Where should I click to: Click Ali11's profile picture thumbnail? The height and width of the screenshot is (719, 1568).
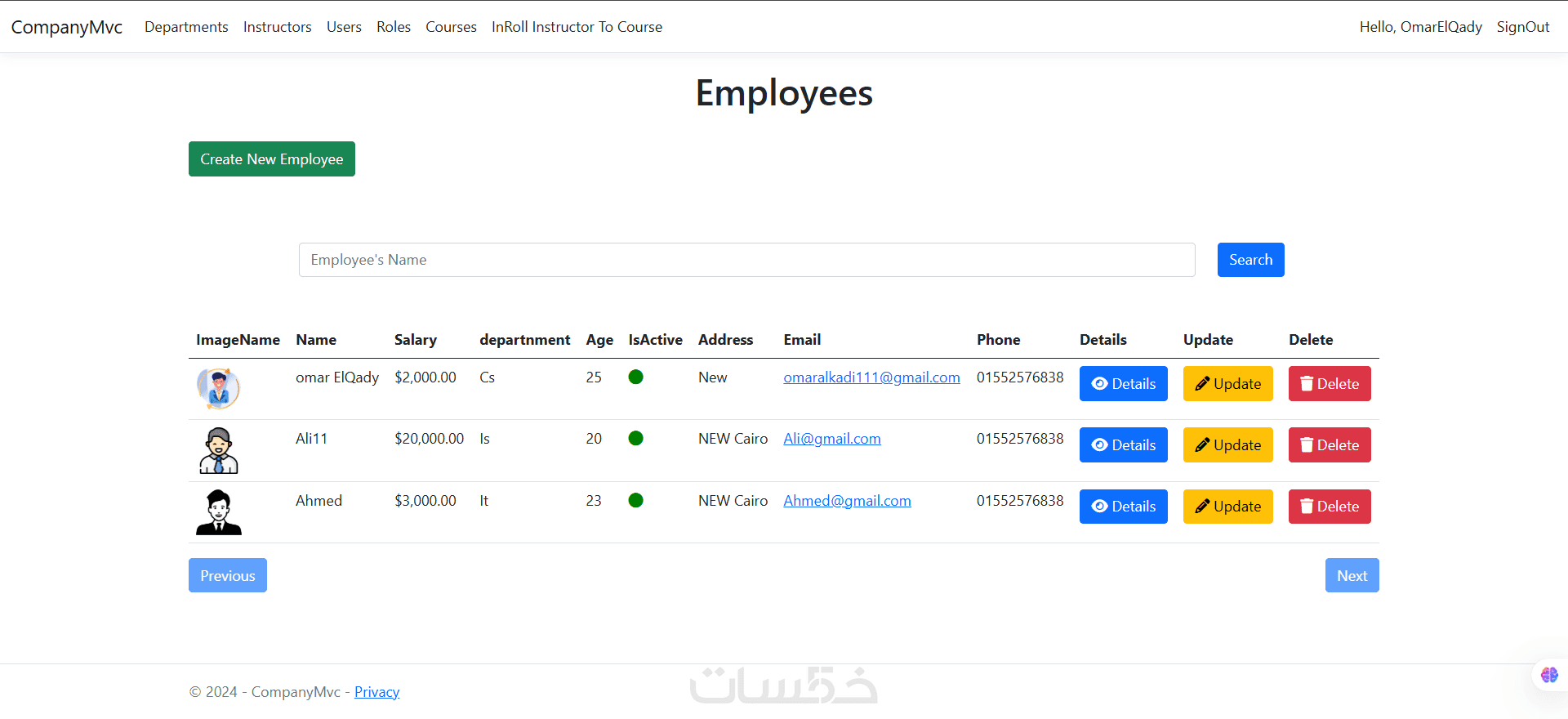pos(218,450)
